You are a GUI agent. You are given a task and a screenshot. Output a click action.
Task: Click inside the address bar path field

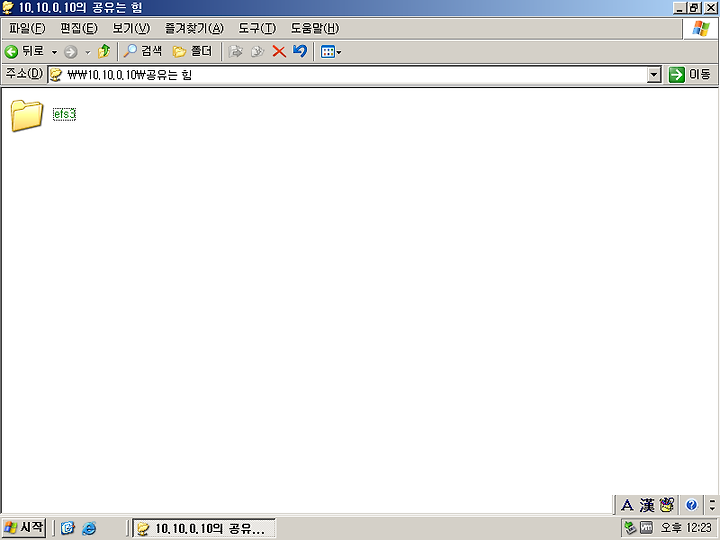click(354, 74)
